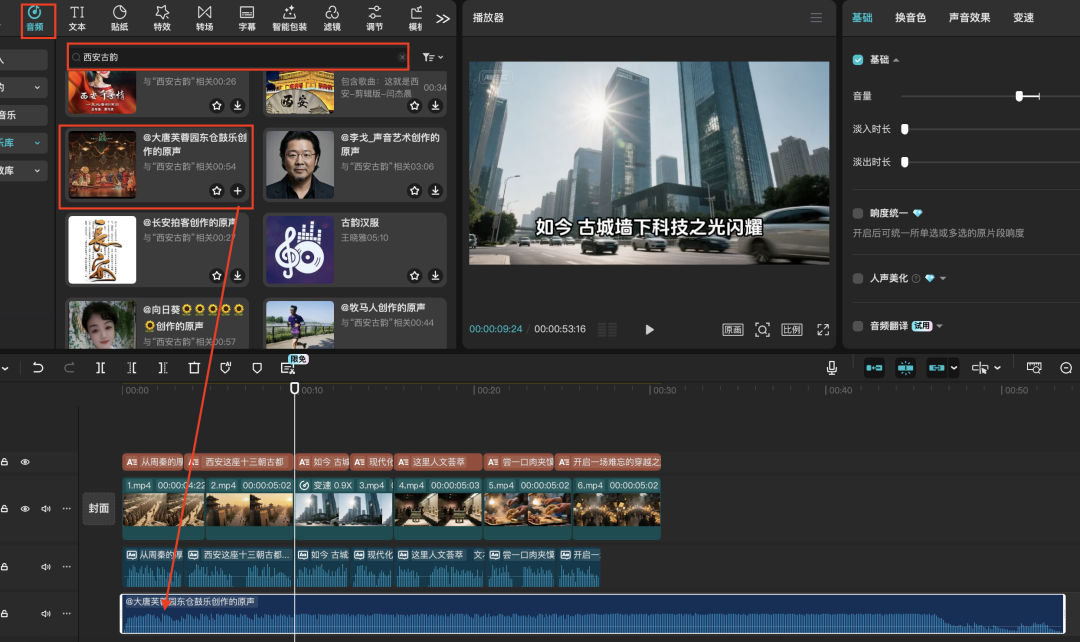Click the 音量 volume slider handle
The image size is (1080, 642).
1019,96
